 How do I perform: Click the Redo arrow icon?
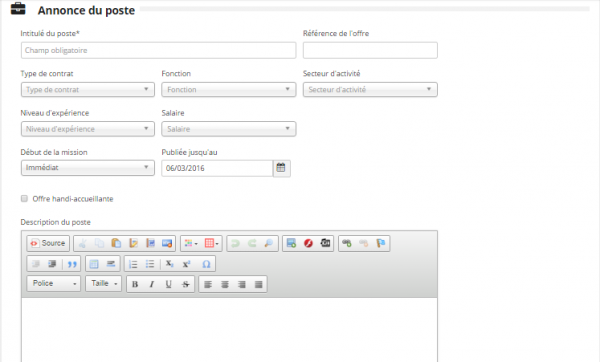[x=252, y=243]
